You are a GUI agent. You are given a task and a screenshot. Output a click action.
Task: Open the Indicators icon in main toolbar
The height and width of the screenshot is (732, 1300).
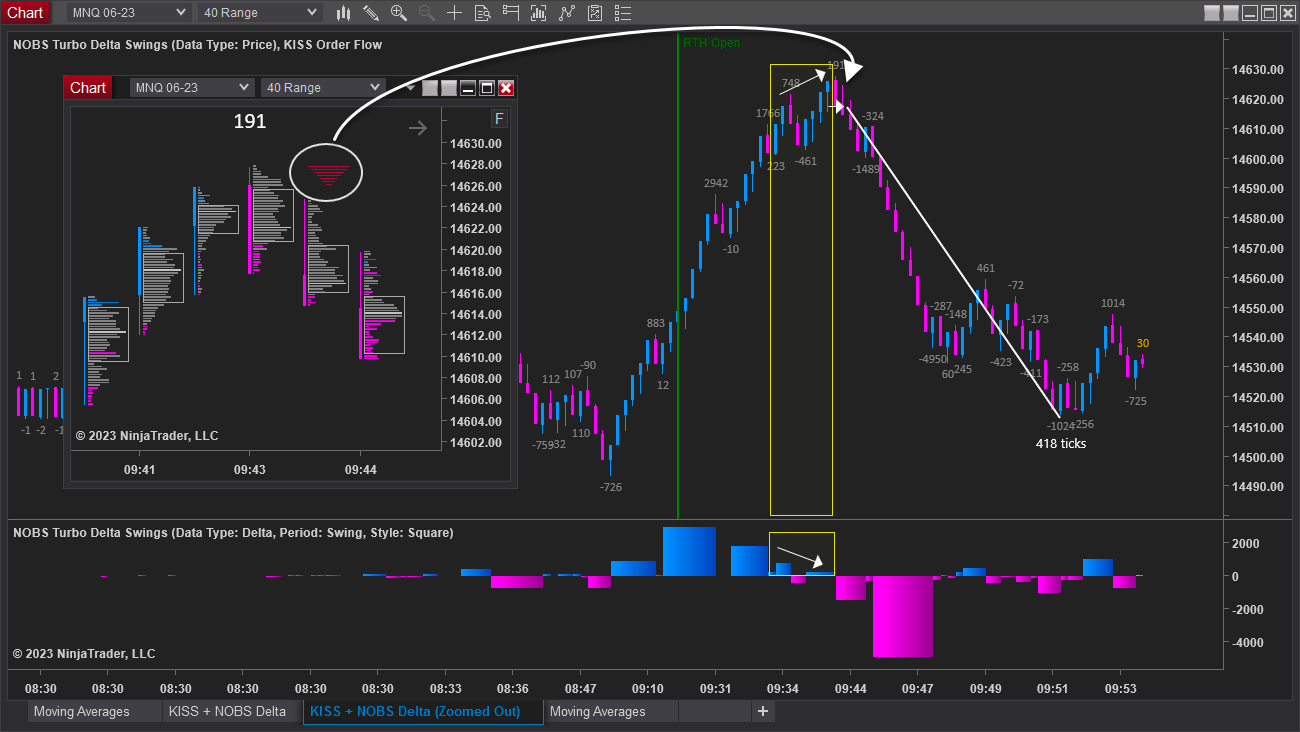click(x=567, y=13)
